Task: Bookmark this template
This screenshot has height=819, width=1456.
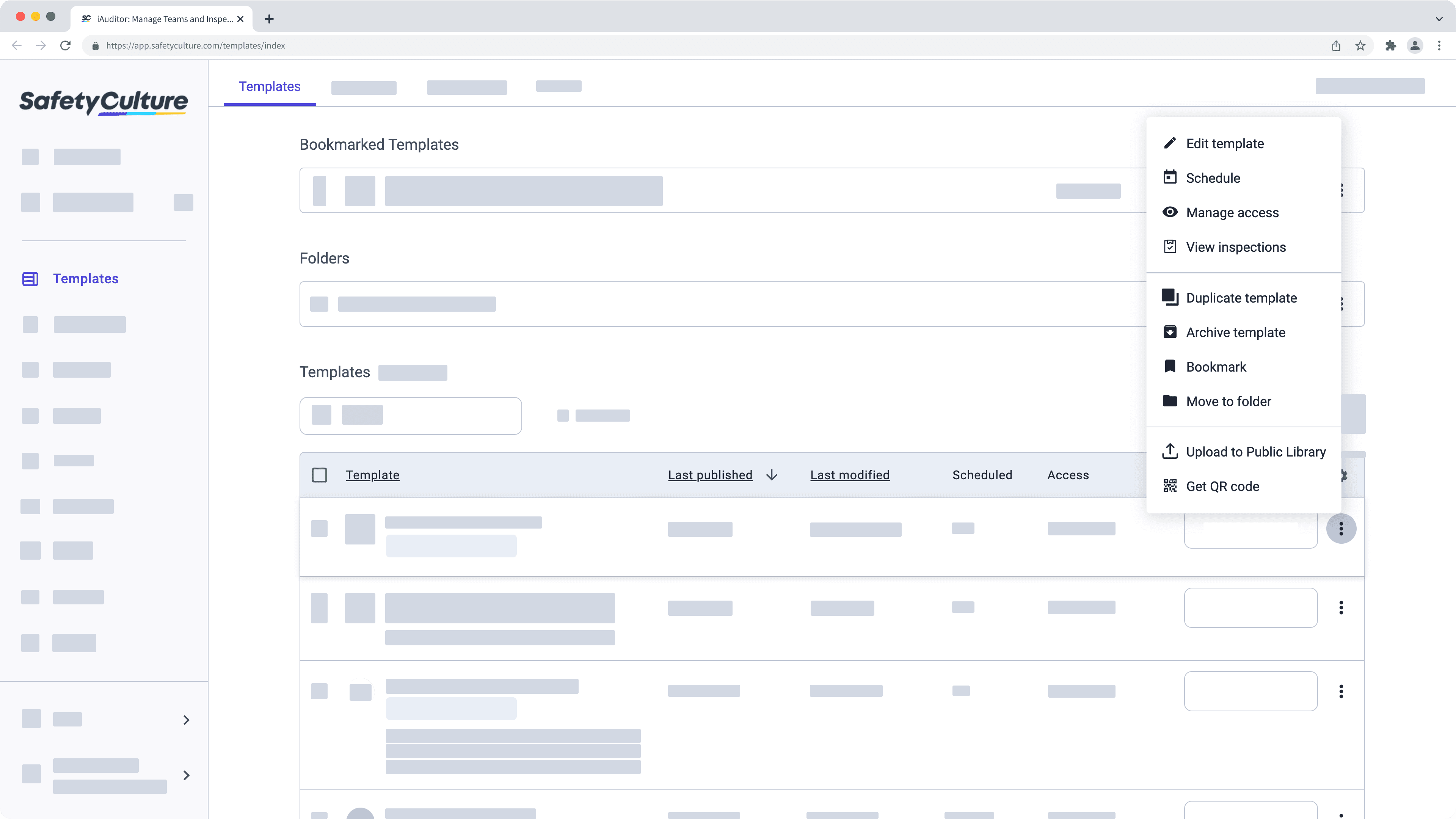Action: (x=1216, y=366)
